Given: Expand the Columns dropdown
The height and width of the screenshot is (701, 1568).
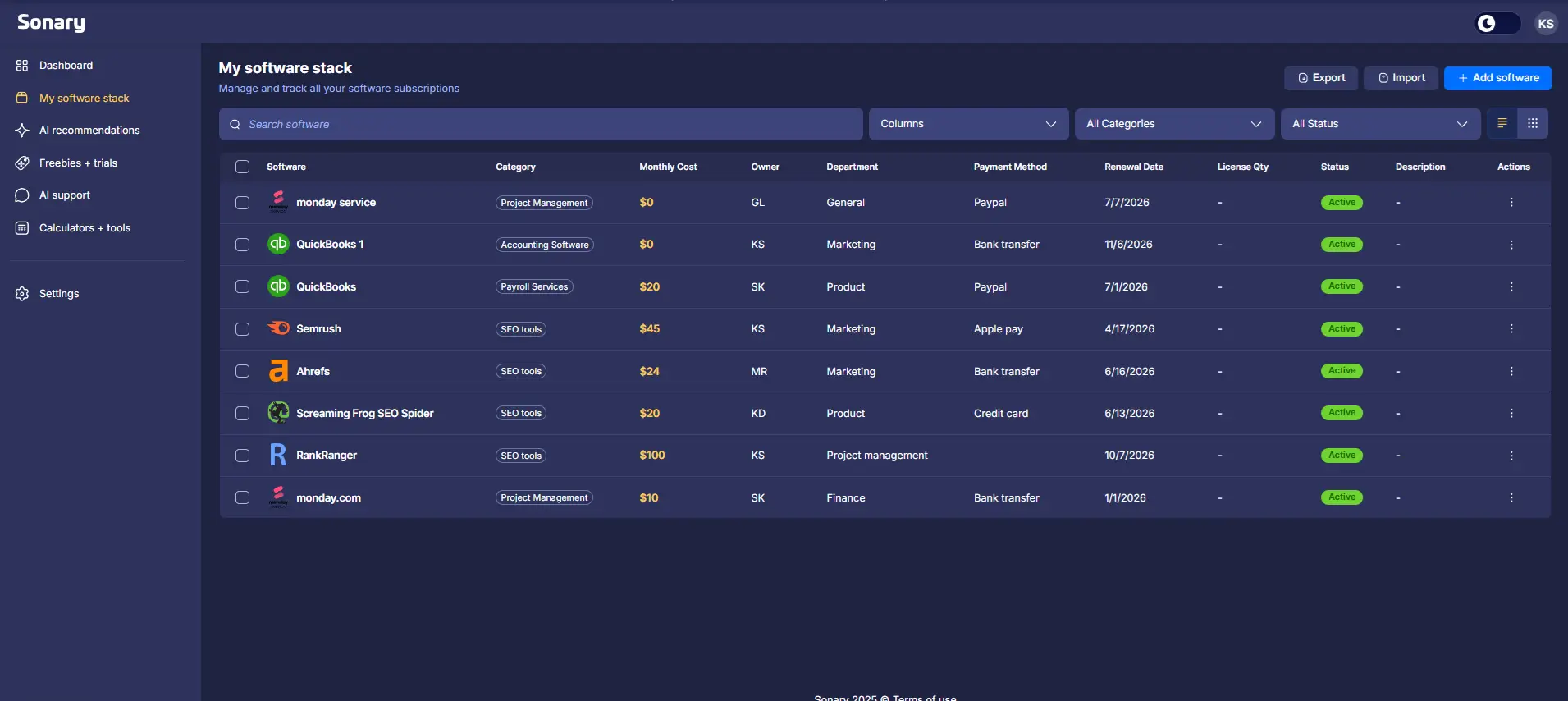Looking at the screenshot, I should [x=967, y=124].
